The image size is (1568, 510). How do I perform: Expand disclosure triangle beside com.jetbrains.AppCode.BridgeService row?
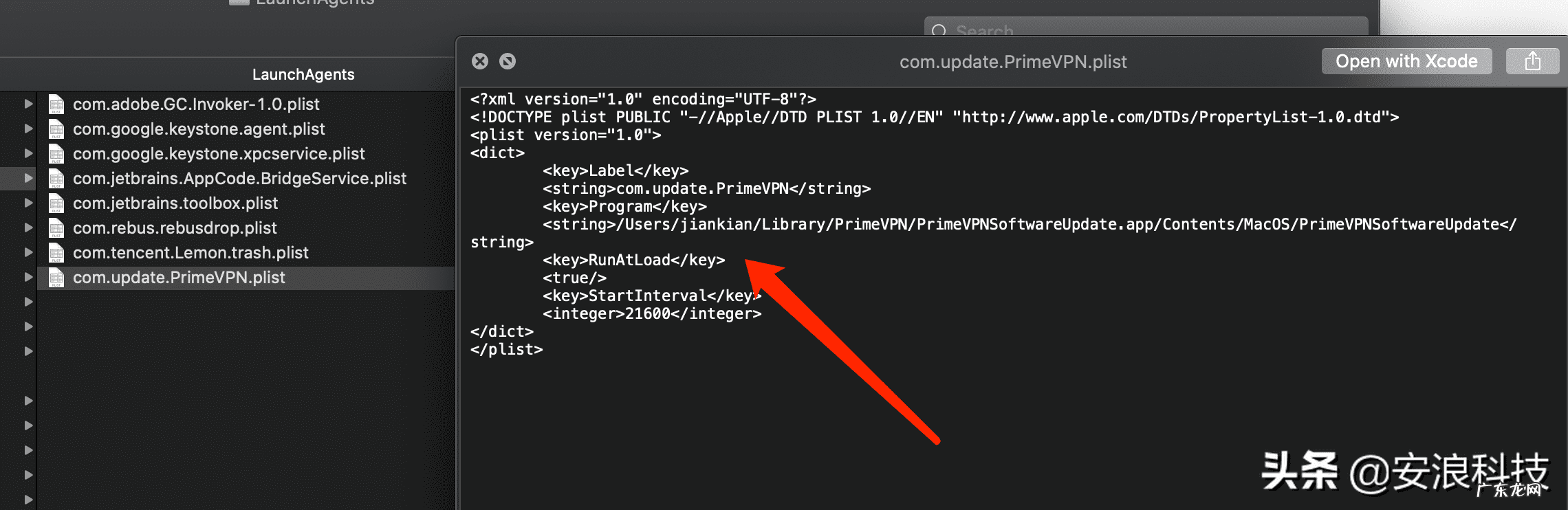[28, 178]
